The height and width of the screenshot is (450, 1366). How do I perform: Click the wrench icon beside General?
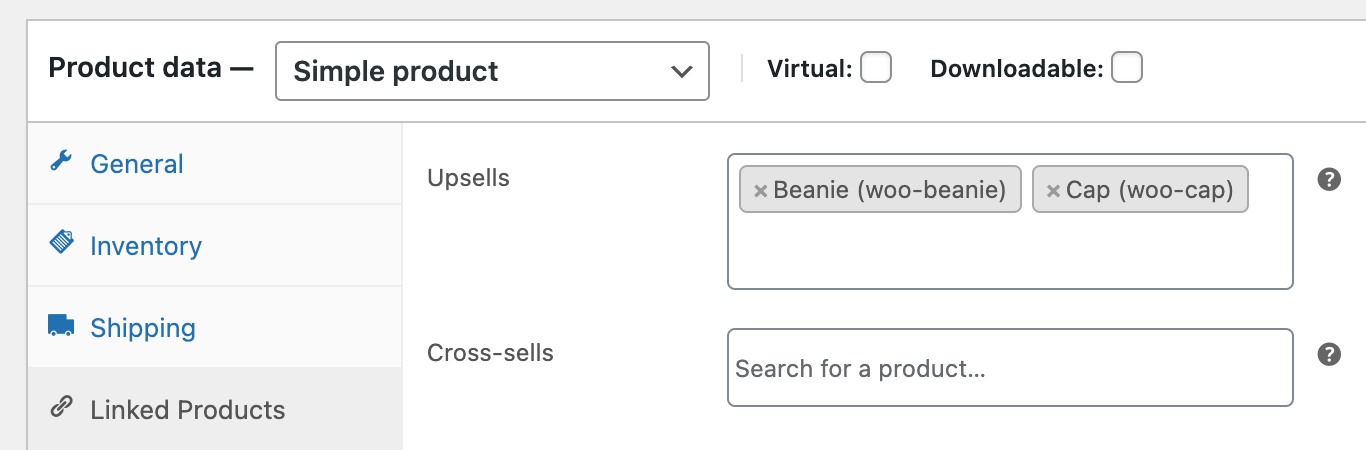[61, 162]
